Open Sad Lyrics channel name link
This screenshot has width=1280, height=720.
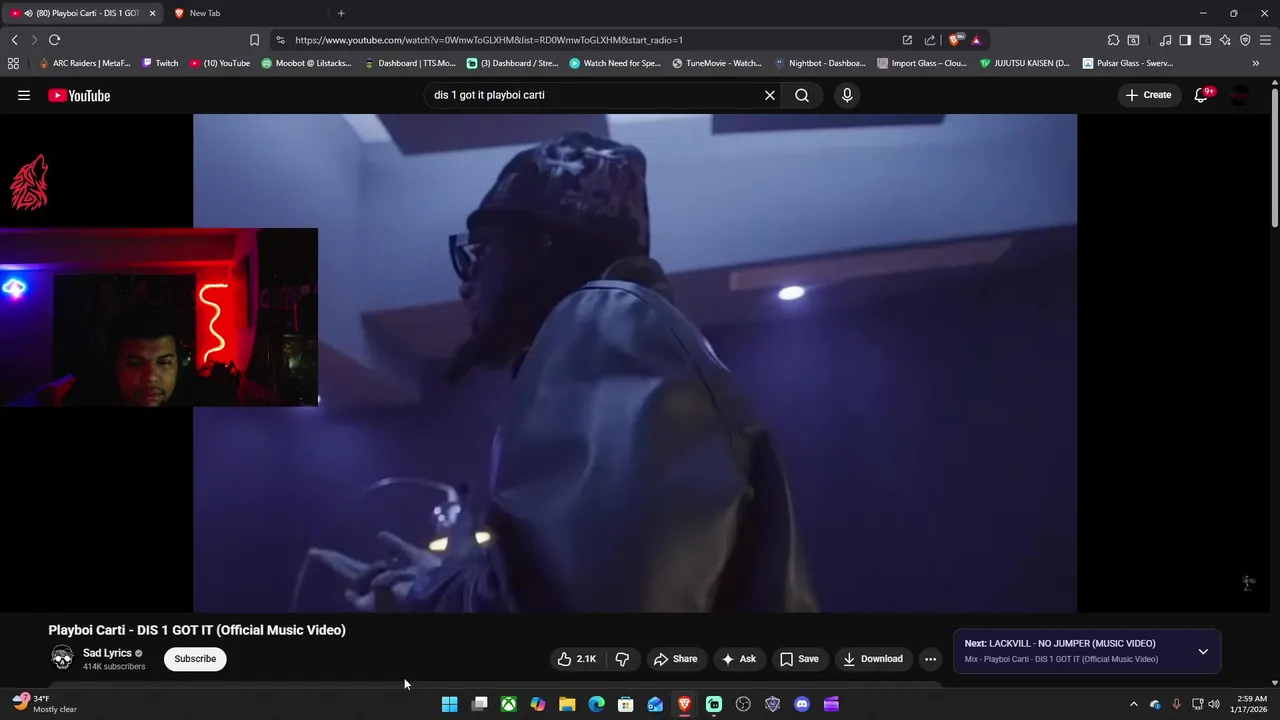point(107,653)
